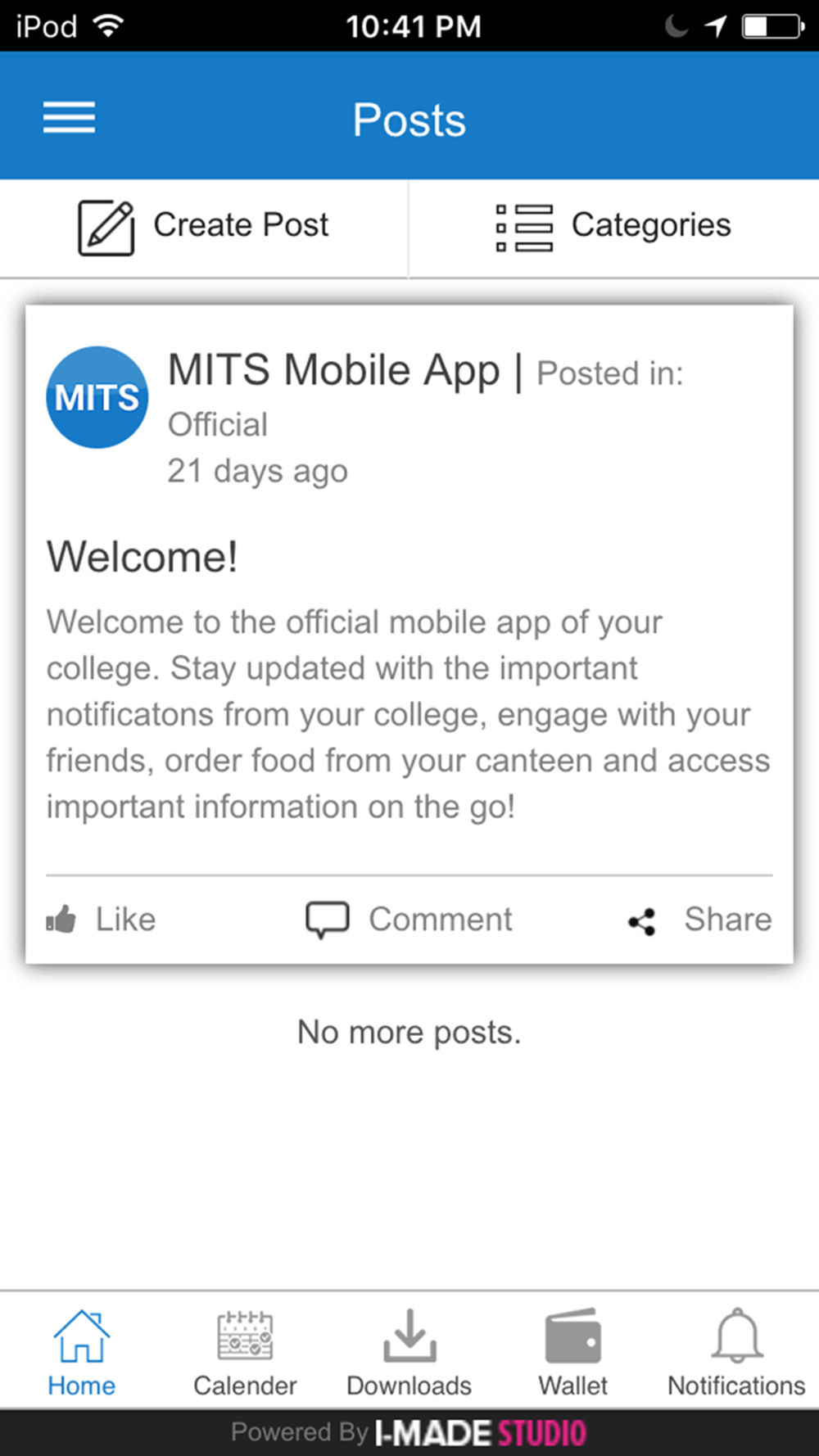This screenshot has height=1456, width=819.
Task: Tap the Create Post pencil icon
Action: click(106, 227)
